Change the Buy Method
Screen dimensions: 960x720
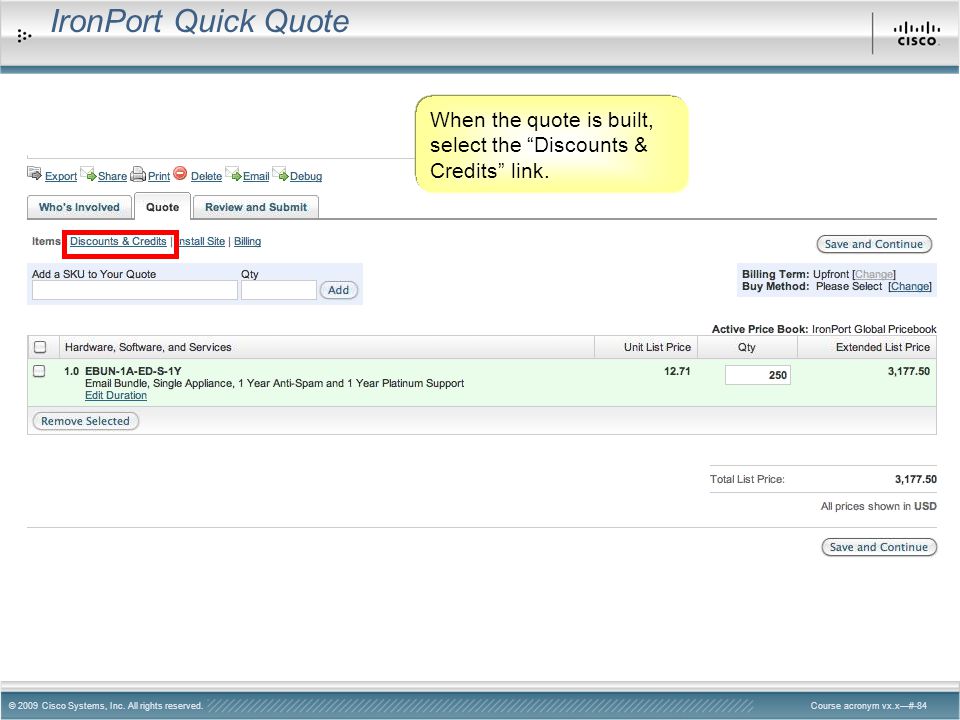tap(910, 286)
